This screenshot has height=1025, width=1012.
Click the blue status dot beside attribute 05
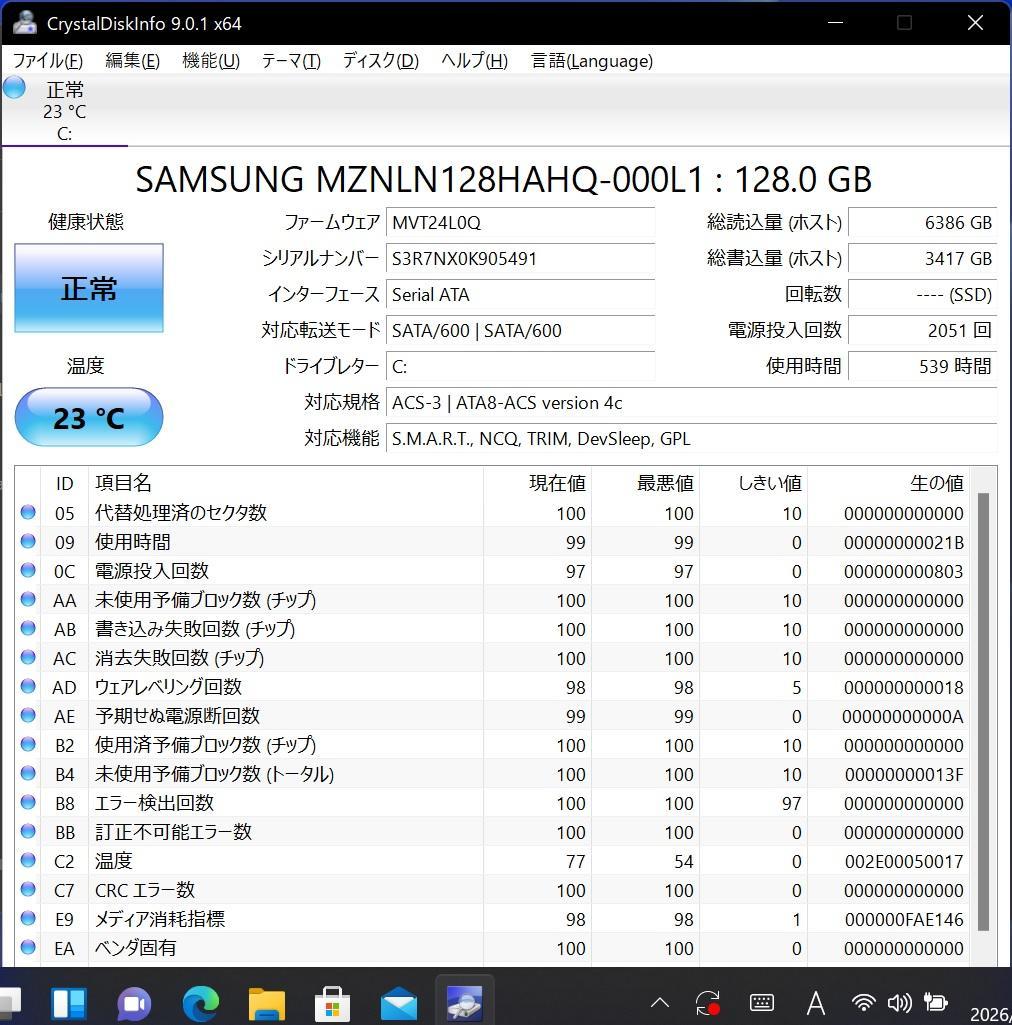(x=27, y=513)
